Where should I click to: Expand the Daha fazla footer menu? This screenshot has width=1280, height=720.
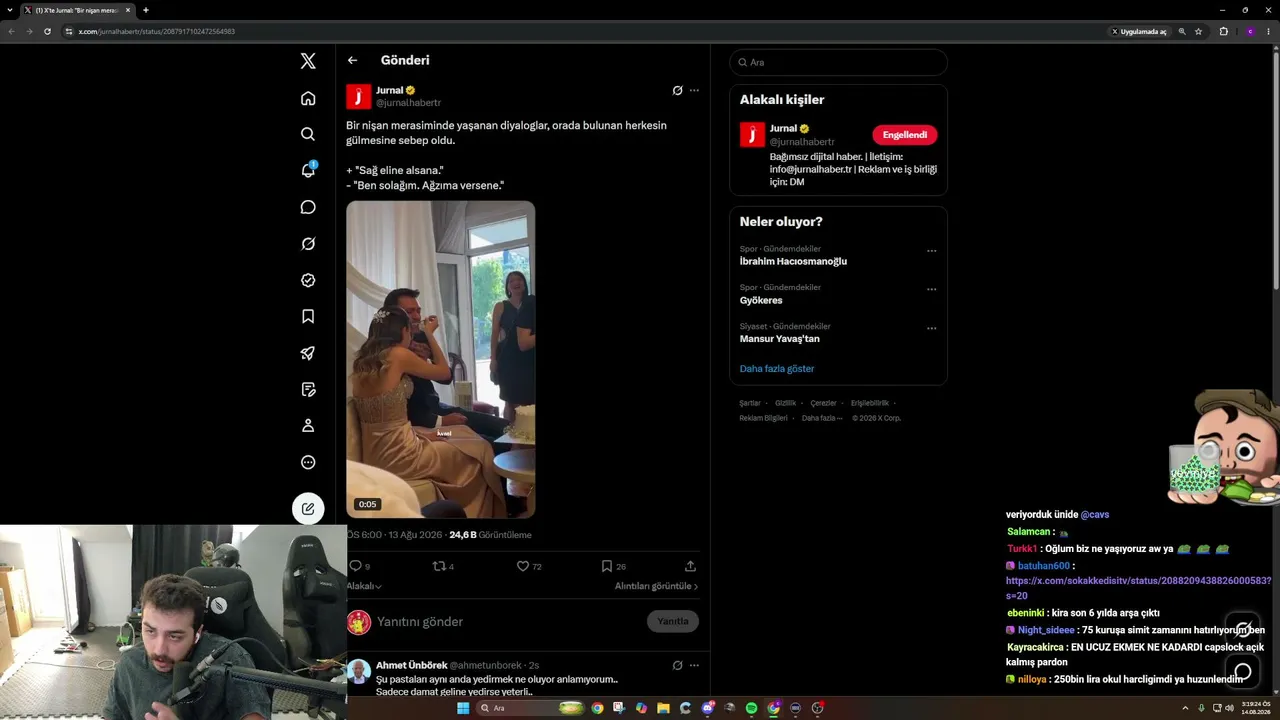click(822, 418)
